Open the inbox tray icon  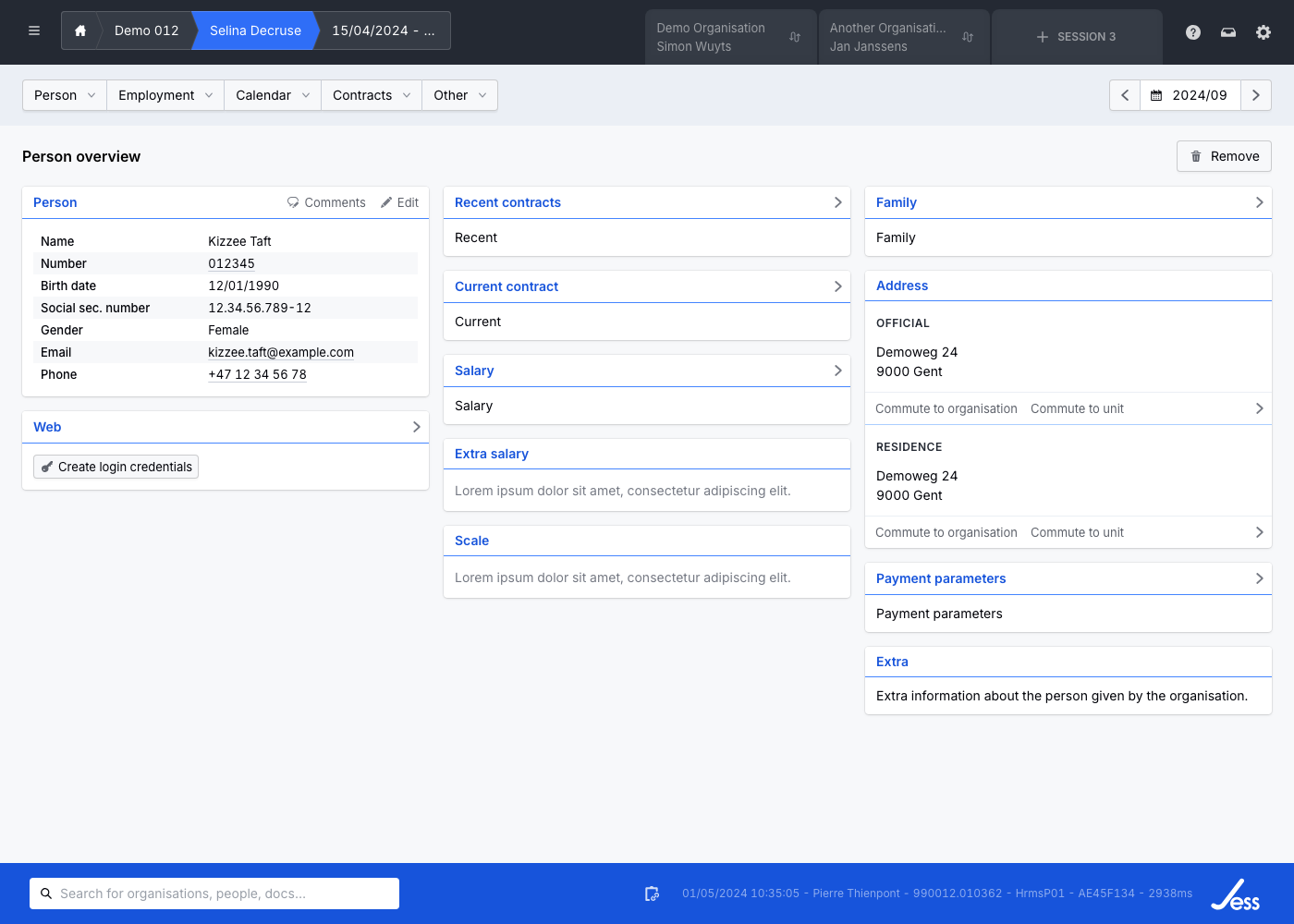1228,32
